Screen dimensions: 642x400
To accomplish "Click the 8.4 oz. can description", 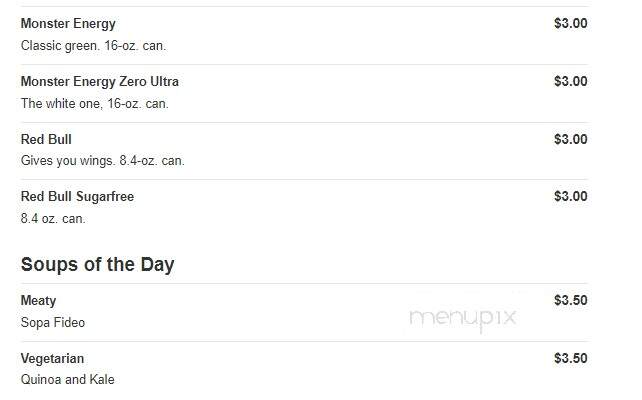I will pyautogui.click(x=53, y=219).
